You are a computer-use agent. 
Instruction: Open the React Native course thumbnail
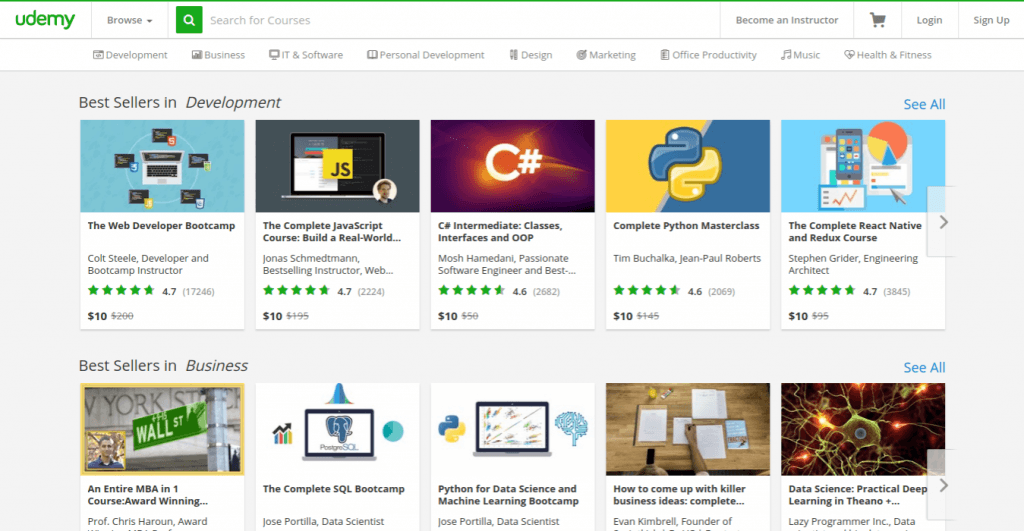[x=863, y=166]
